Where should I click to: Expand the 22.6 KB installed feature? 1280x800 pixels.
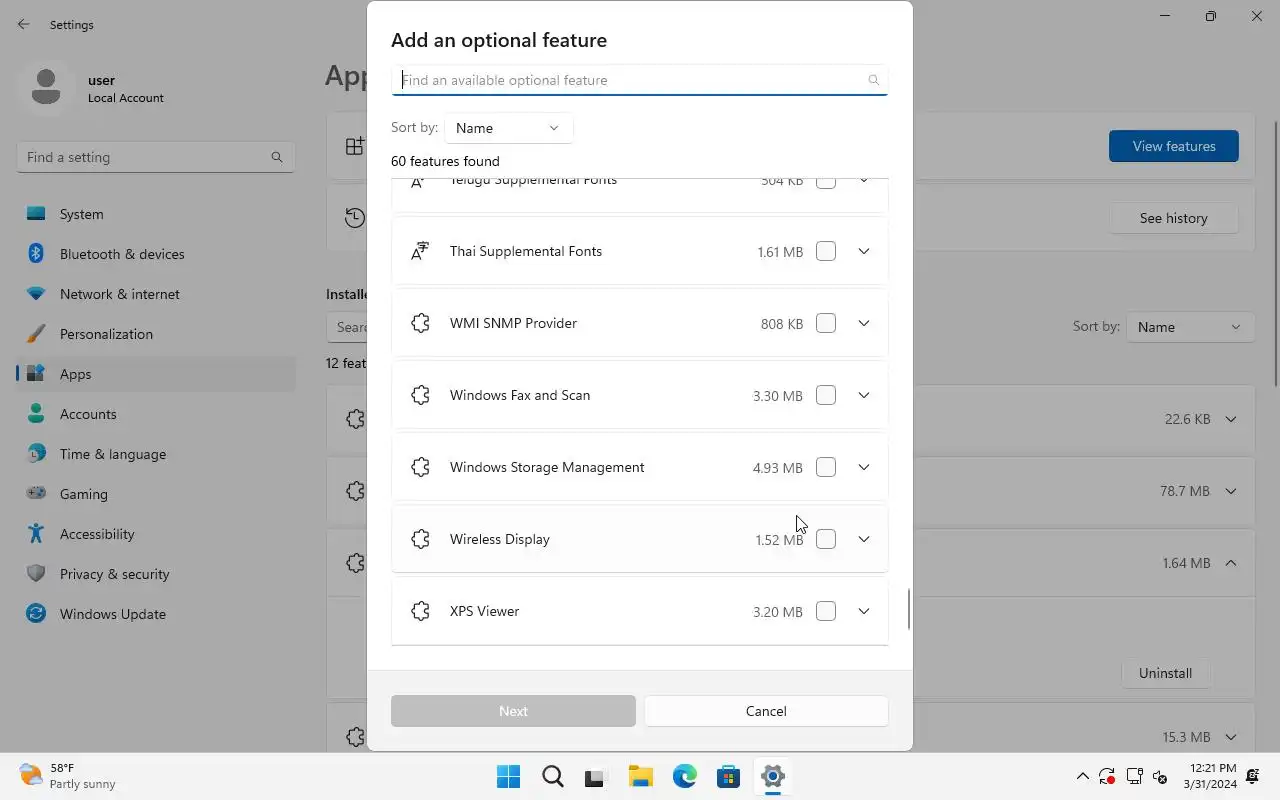click(x=1231, y=419)
